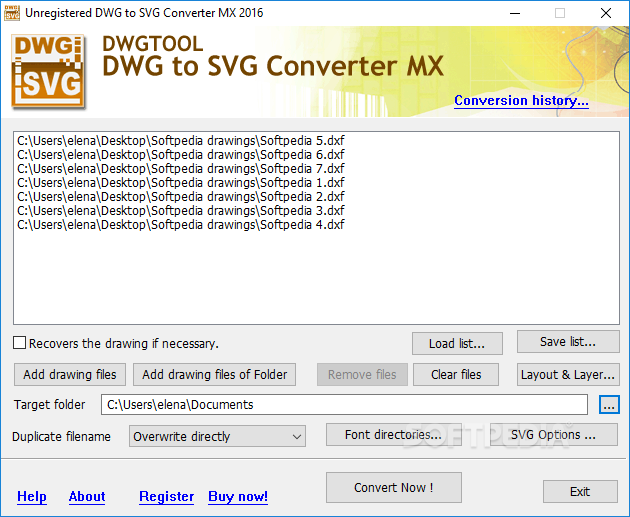Select Softpedia 6.dxf in file list
Viewport: 630px width, 517px height.
coord(181,155)
